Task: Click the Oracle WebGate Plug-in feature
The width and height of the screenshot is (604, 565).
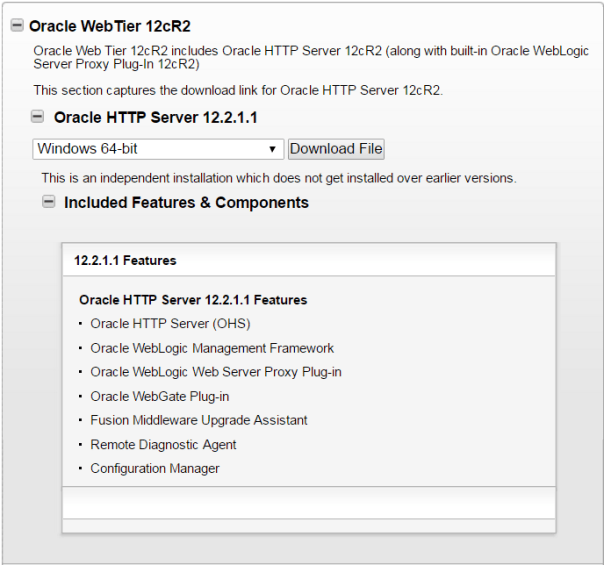Action: click(160, 396)
